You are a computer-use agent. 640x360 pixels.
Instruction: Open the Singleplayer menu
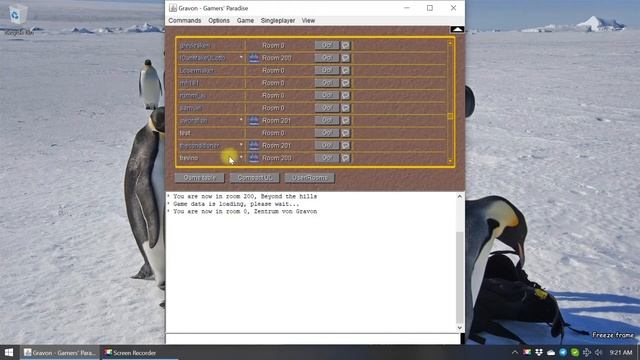(x=278, y=20)
